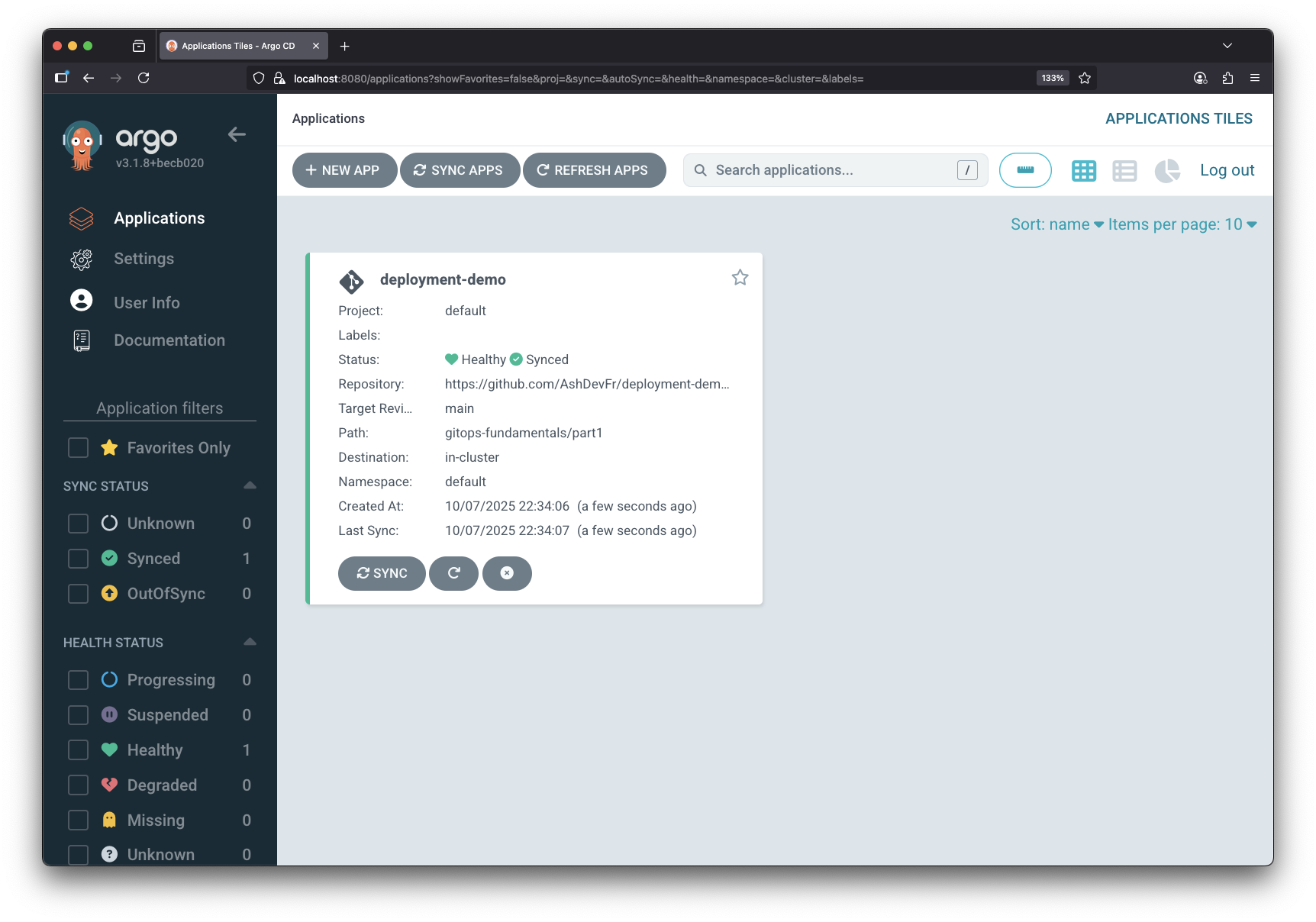Refresh deployment-demo with circular arrow button
The image size is (1316, 922).
tap(453, 573)
